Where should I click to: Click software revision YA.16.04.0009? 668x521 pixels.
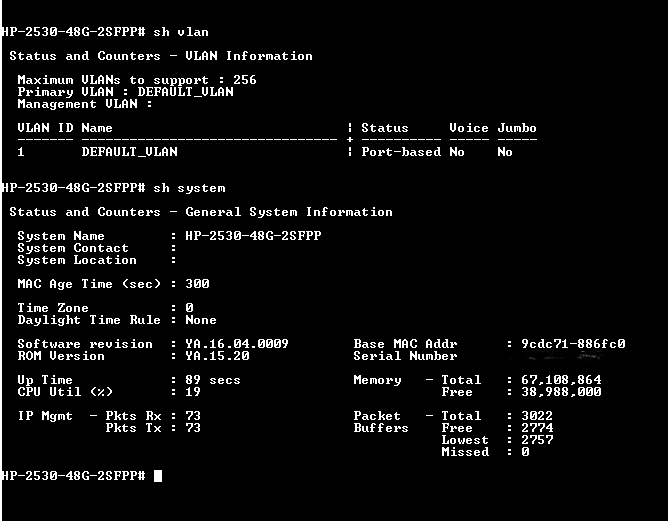(x=237, y=344)
